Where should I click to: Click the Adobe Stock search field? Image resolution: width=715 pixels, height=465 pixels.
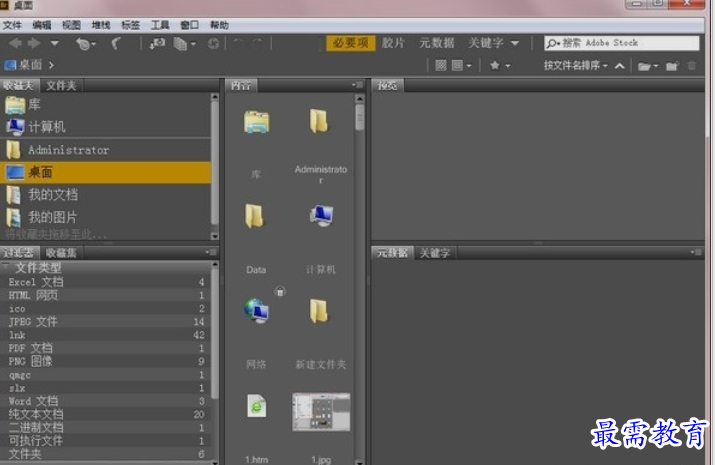(622, 43)
